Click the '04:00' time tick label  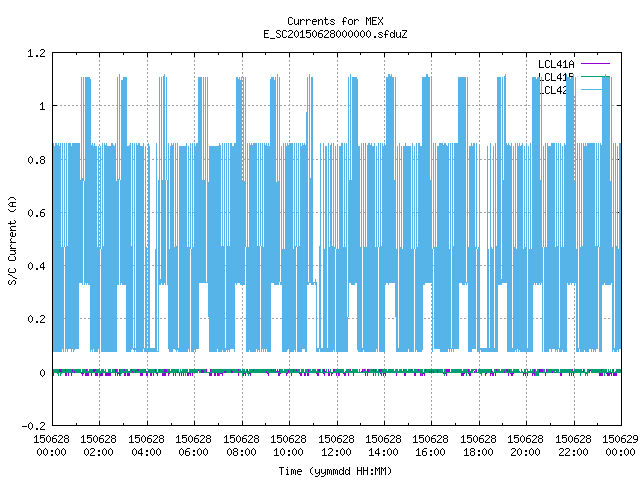(146, 452)
